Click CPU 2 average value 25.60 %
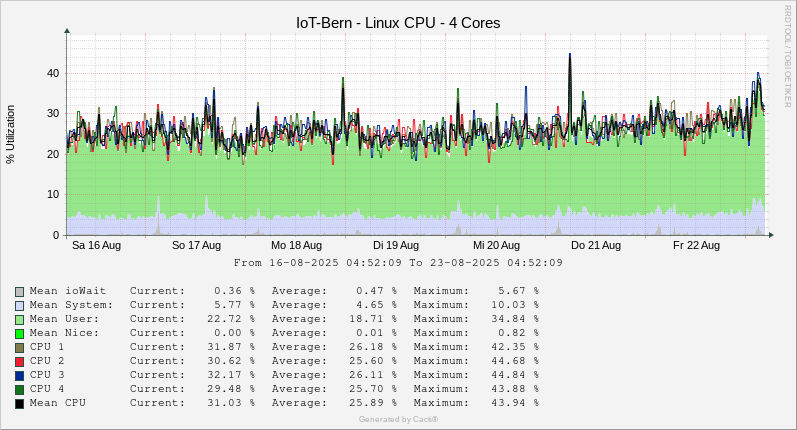This screenshot has width=797, height=430. click(373, 361)
